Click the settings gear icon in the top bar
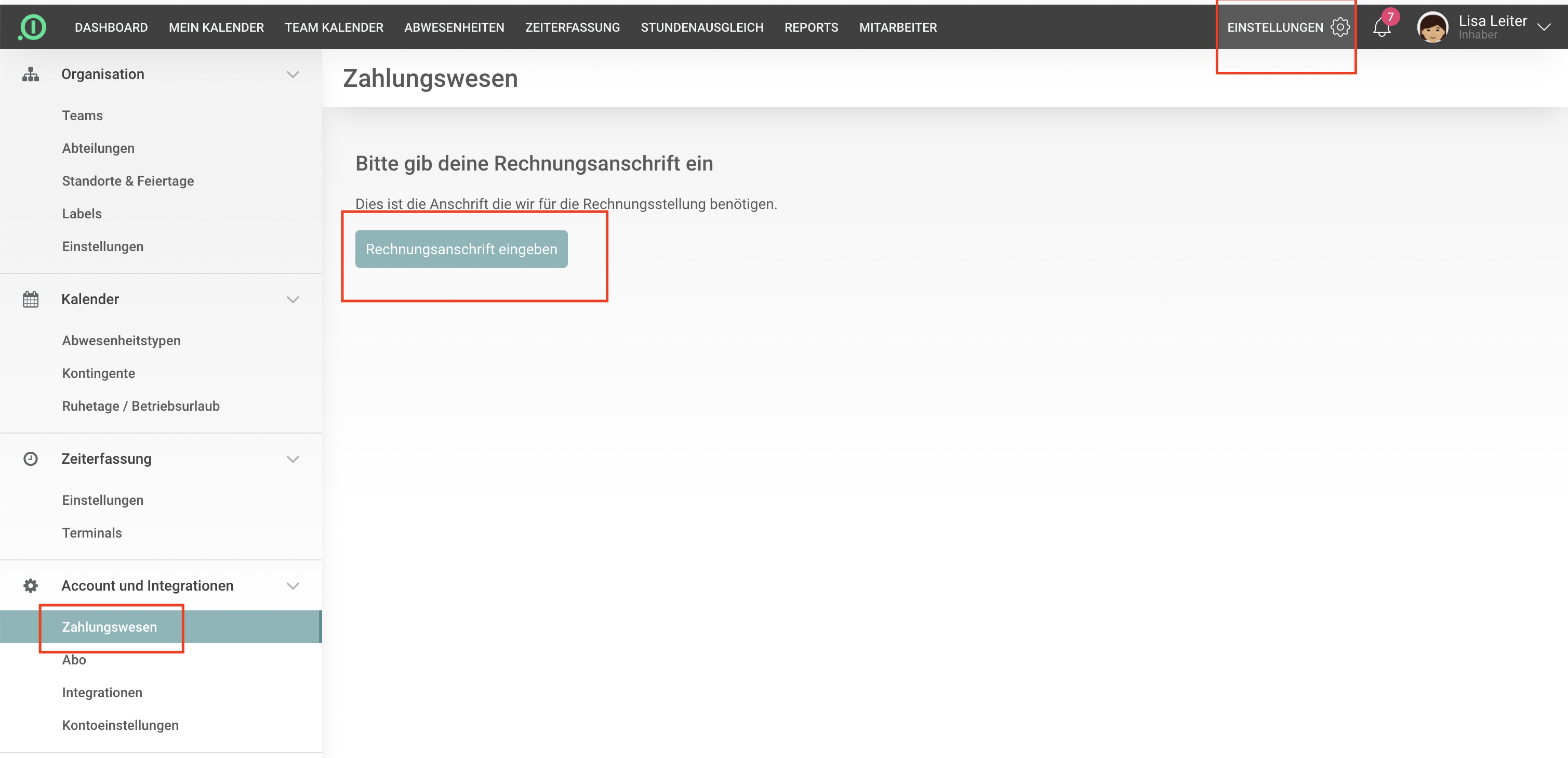1568x758 pixels. (x=1340, y=28)
